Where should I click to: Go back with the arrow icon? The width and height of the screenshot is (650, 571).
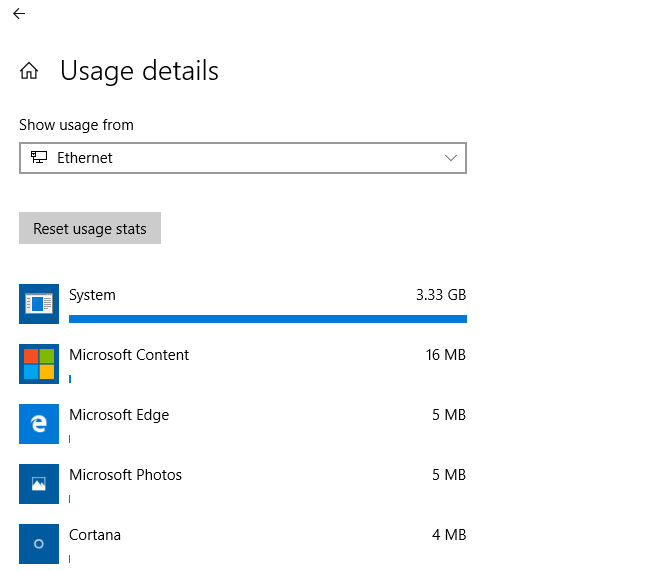[19, 14]
